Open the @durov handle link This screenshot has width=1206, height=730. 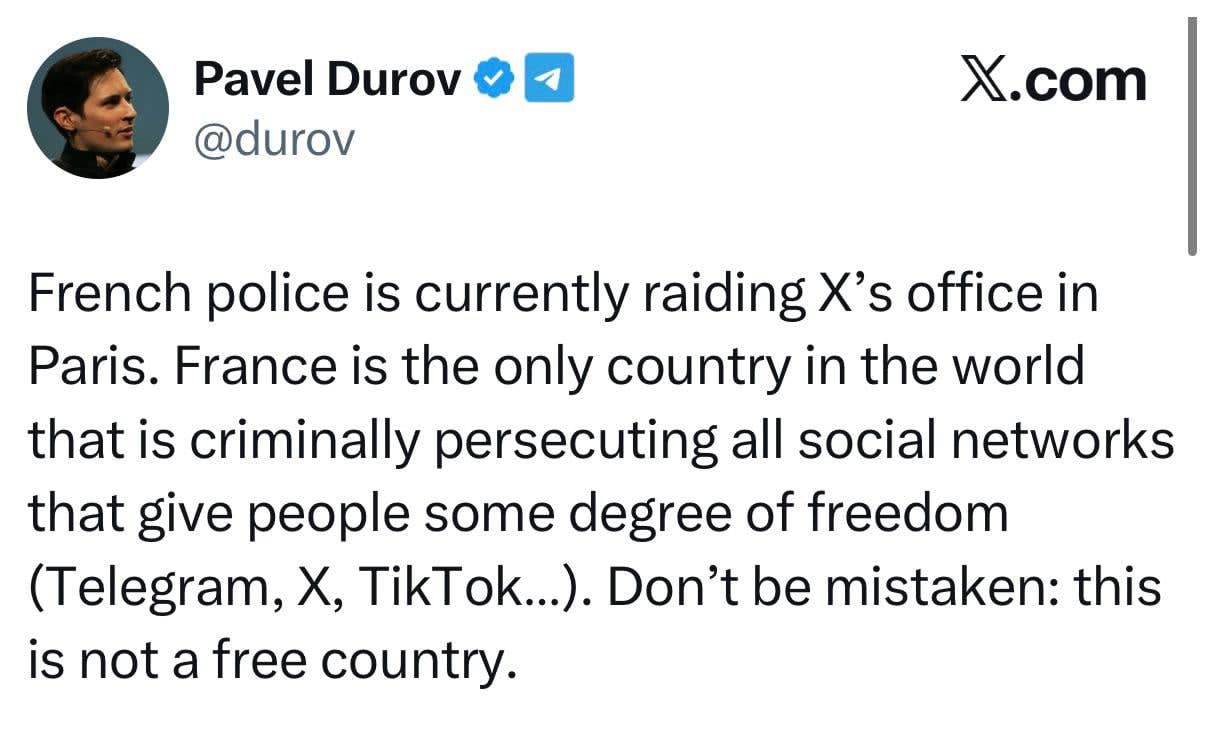click(273, 141)
